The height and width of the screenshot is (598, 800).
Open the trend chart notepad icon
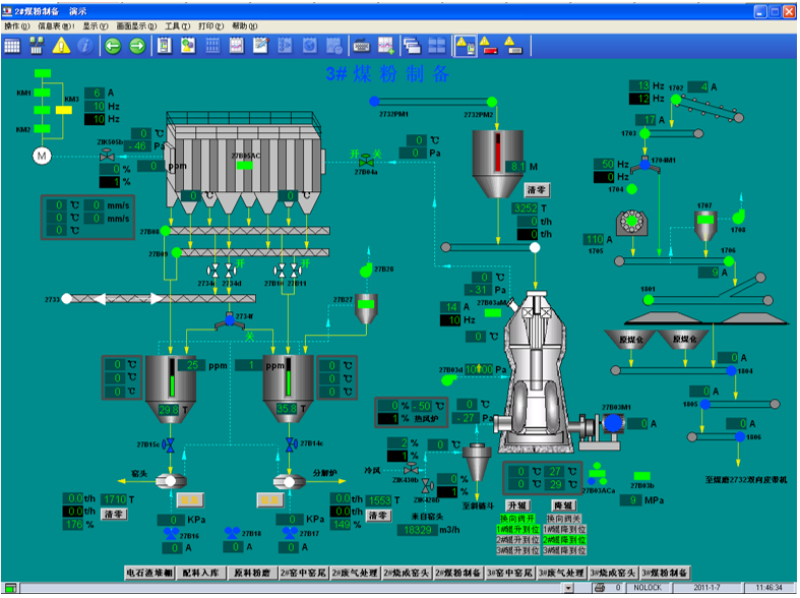[237, 46]
